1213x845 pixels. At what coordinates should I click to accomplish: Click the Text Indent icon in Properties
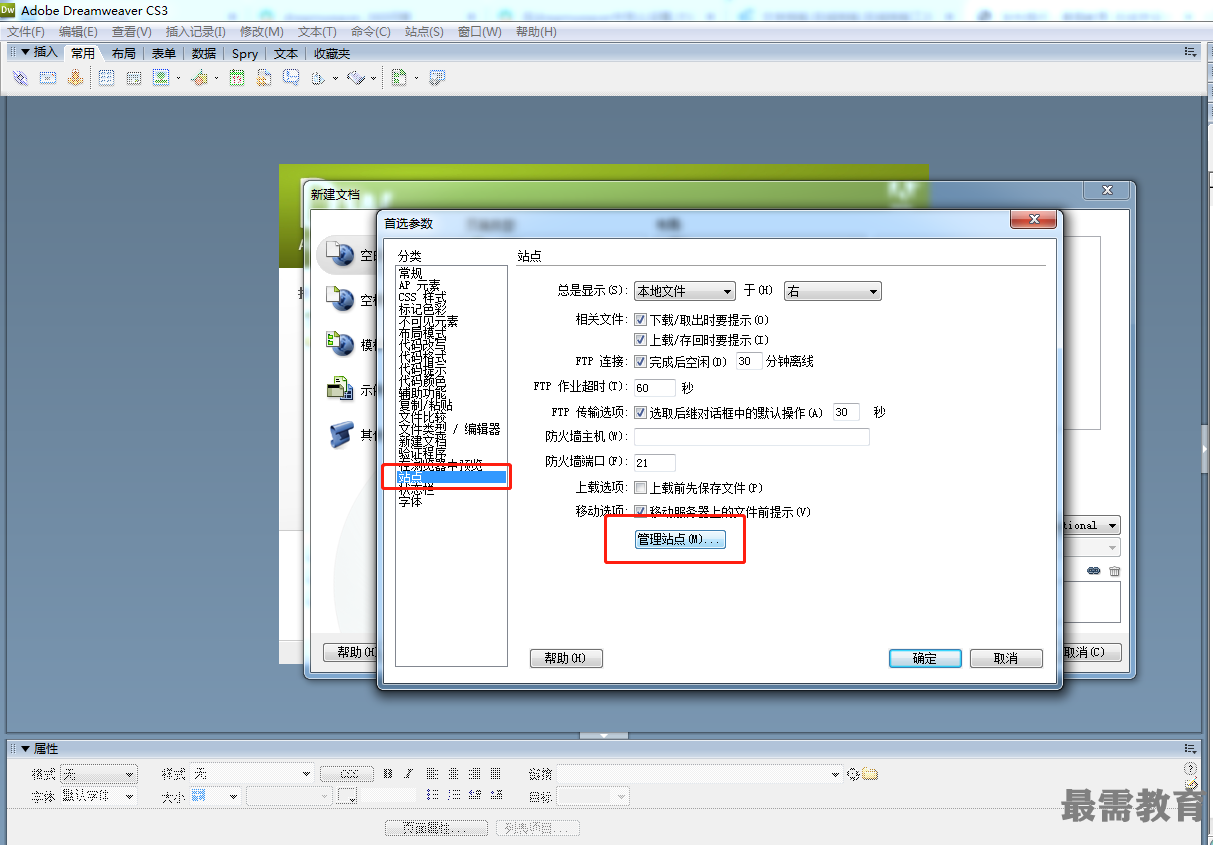496,795
